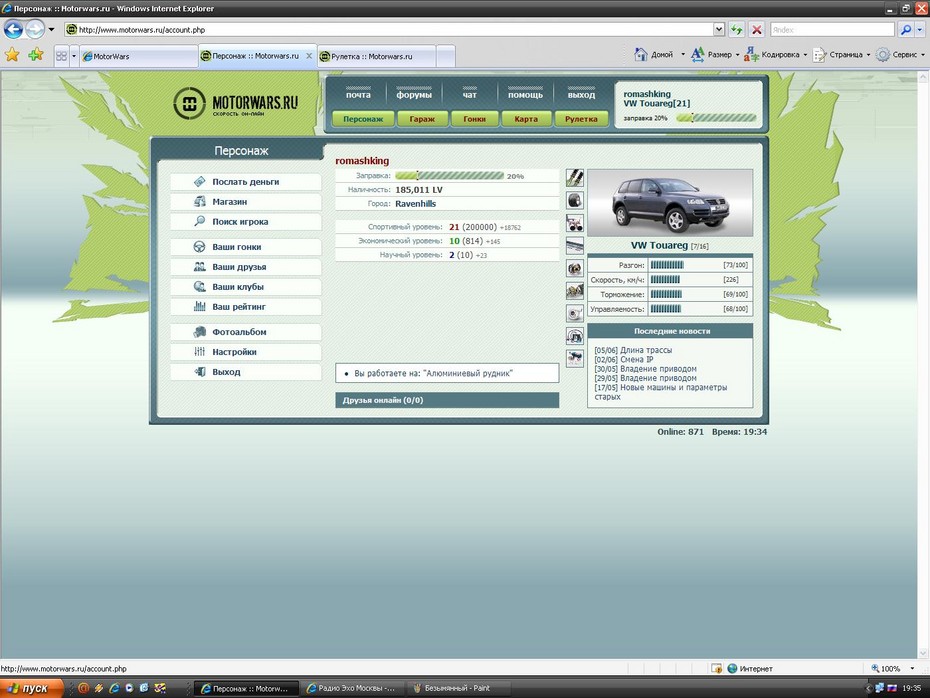Expand the Размер text size dropdown
Image resolution: width=930 pixels, height=698 pixels.
click(x=737, y=55)
